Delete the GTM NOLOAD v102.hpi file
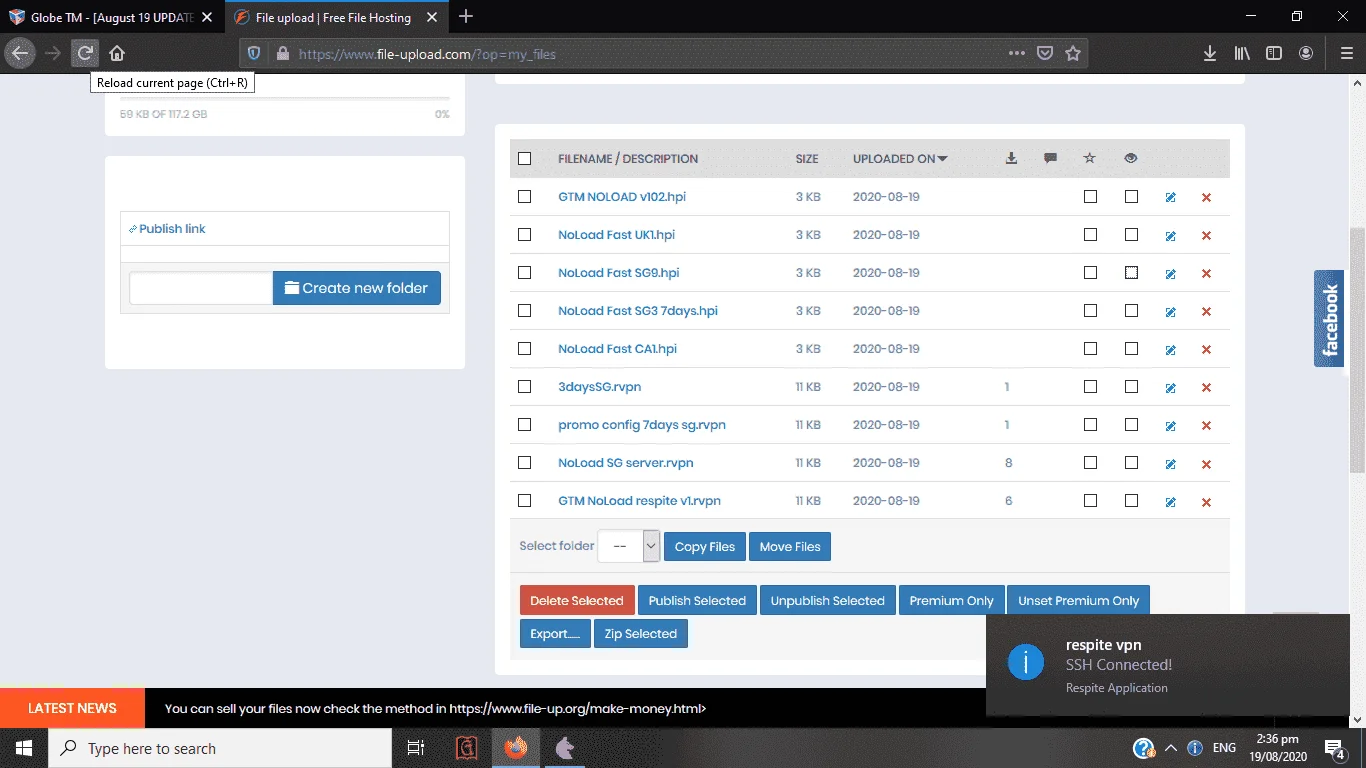 (1206, 198)
